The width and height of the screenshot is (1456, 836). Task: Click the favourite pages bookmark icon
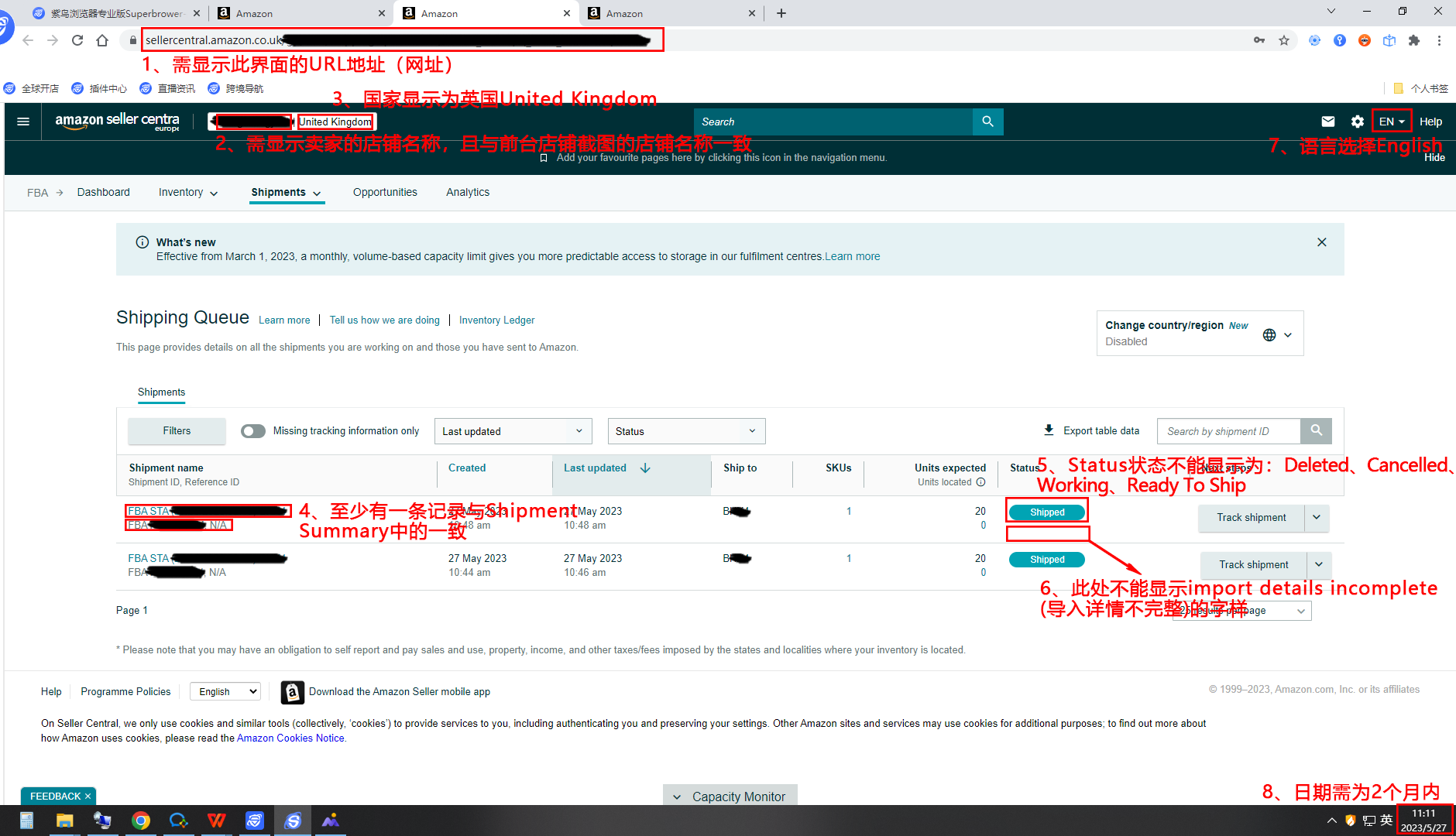coord(542,157)
